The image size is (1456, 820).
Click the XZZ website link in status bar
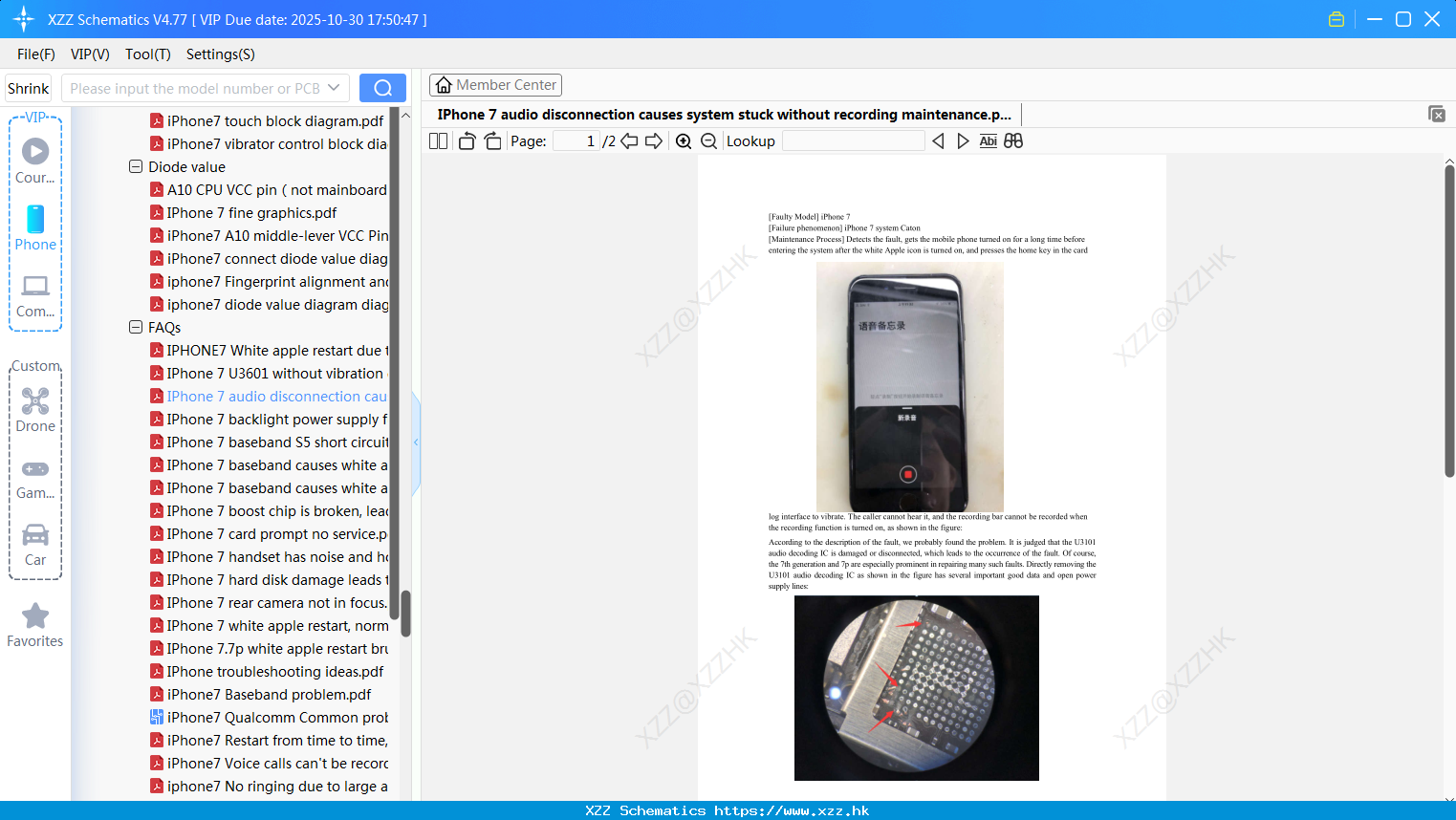(x=792, y=810)
